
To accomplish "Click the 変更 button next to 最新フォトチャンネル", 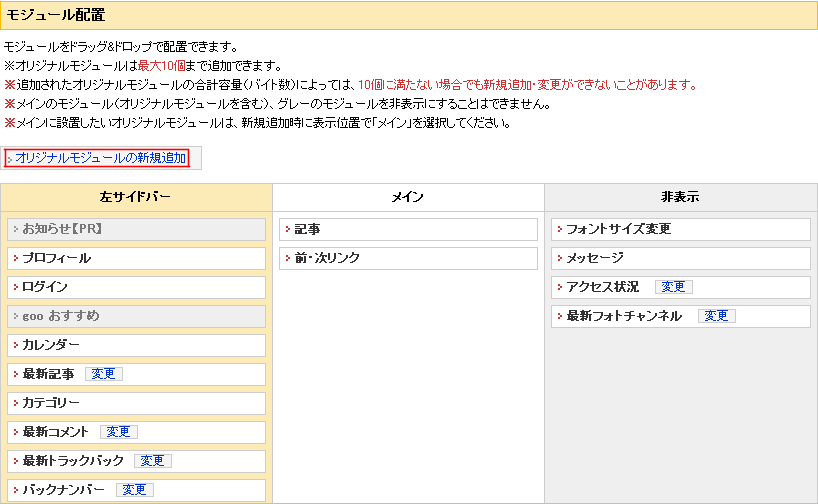I will (x=716, y=316).
